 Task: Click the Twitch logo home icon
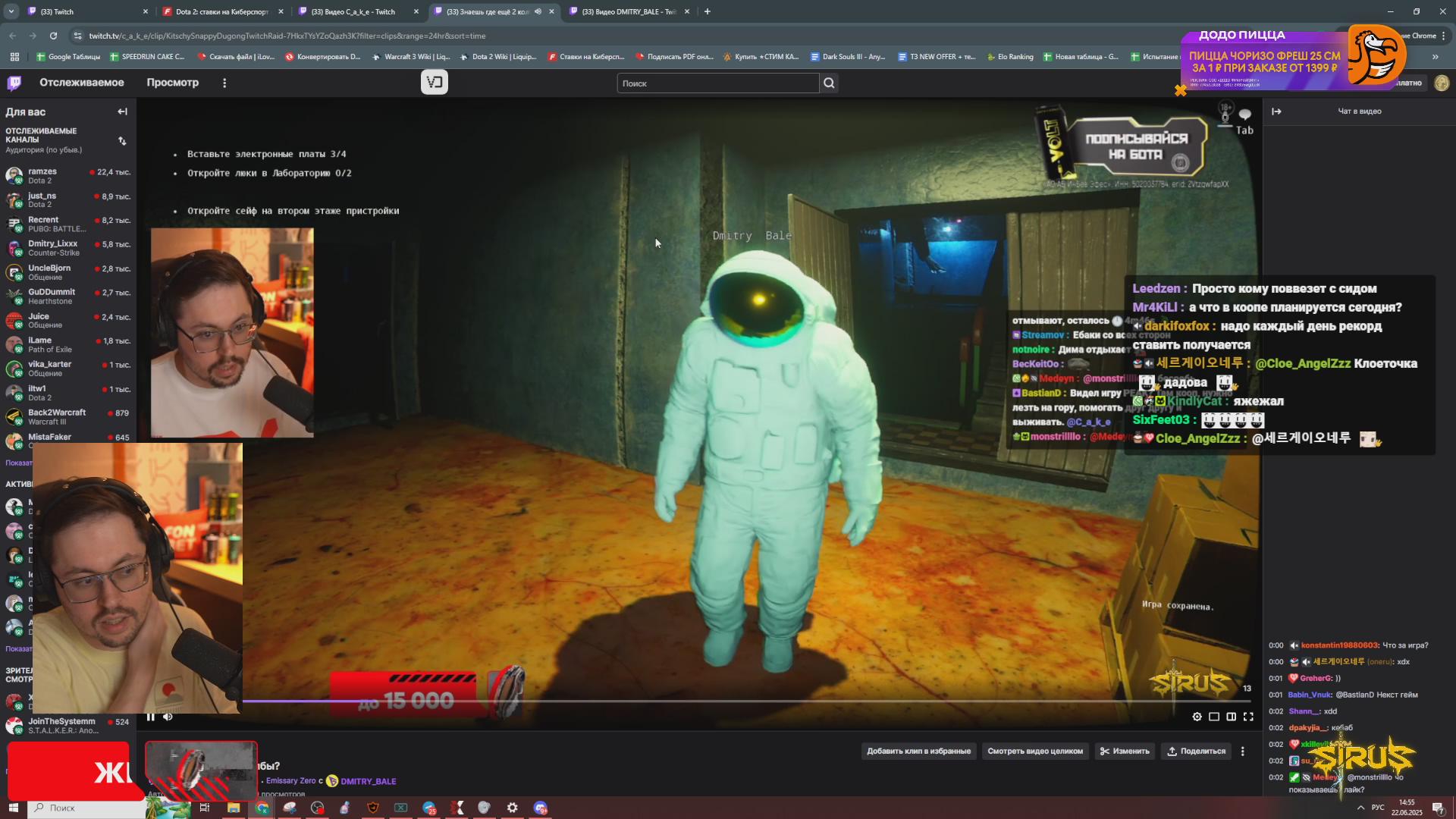pos(14,83)
